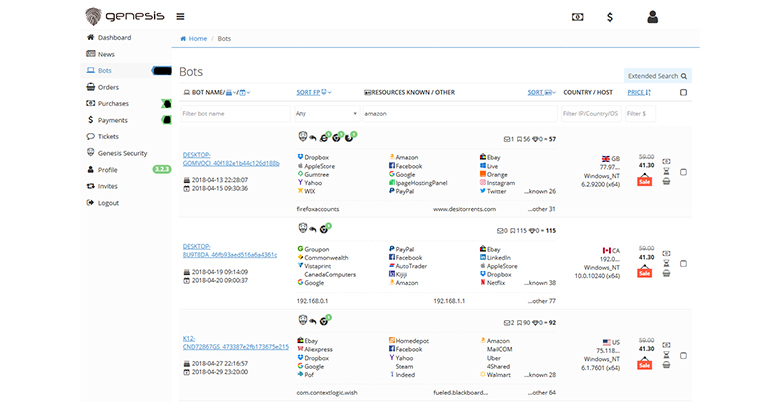Click the basket add-to-cart icon for the CA bot

click(x=667, y=273)
